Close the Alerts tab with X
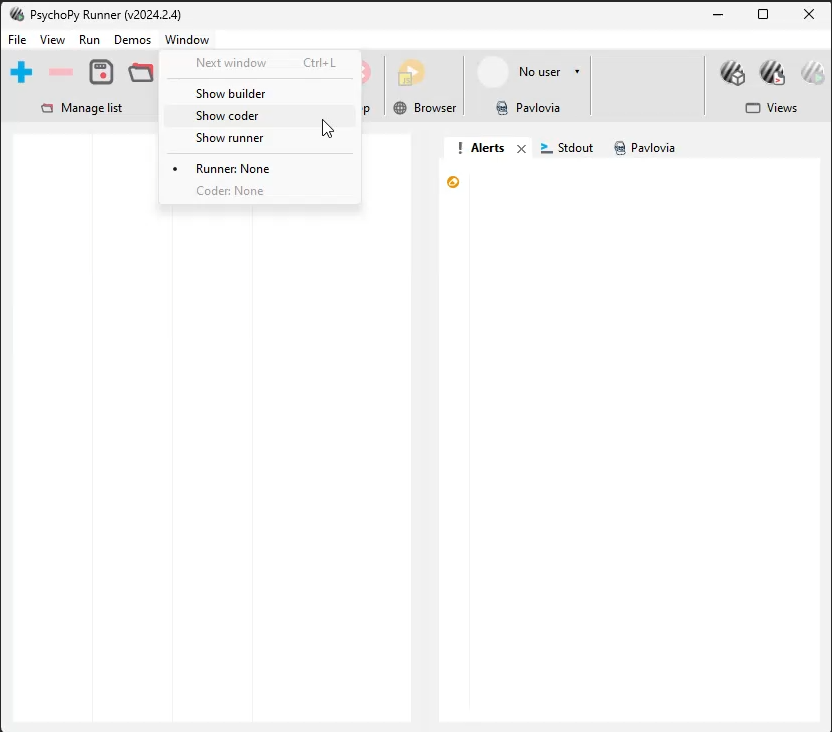832x732 pixels. tap(521, 149)
